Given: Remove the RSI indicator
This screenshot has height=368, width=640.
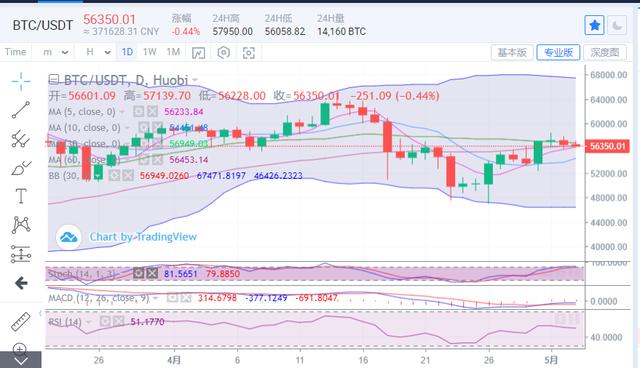Looking at the screenshot, I should (119, 321).
